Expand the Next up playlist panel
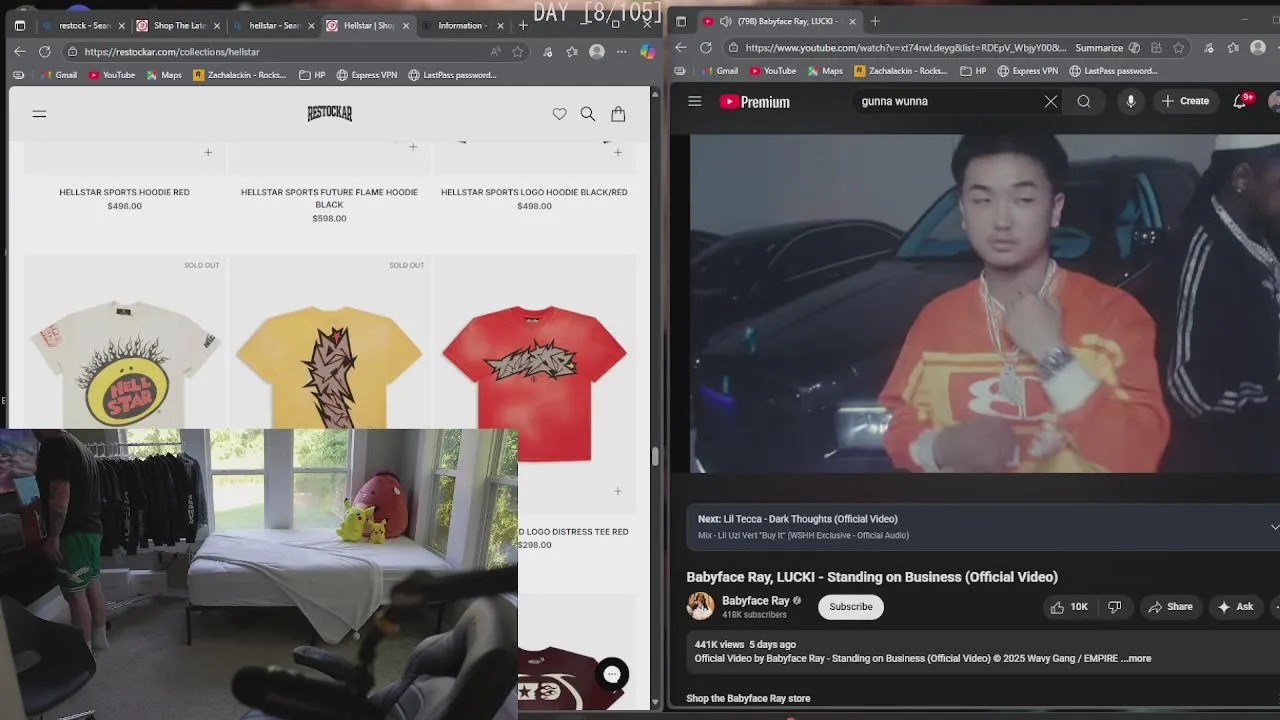1280x720 pixels. [1274, 527]
